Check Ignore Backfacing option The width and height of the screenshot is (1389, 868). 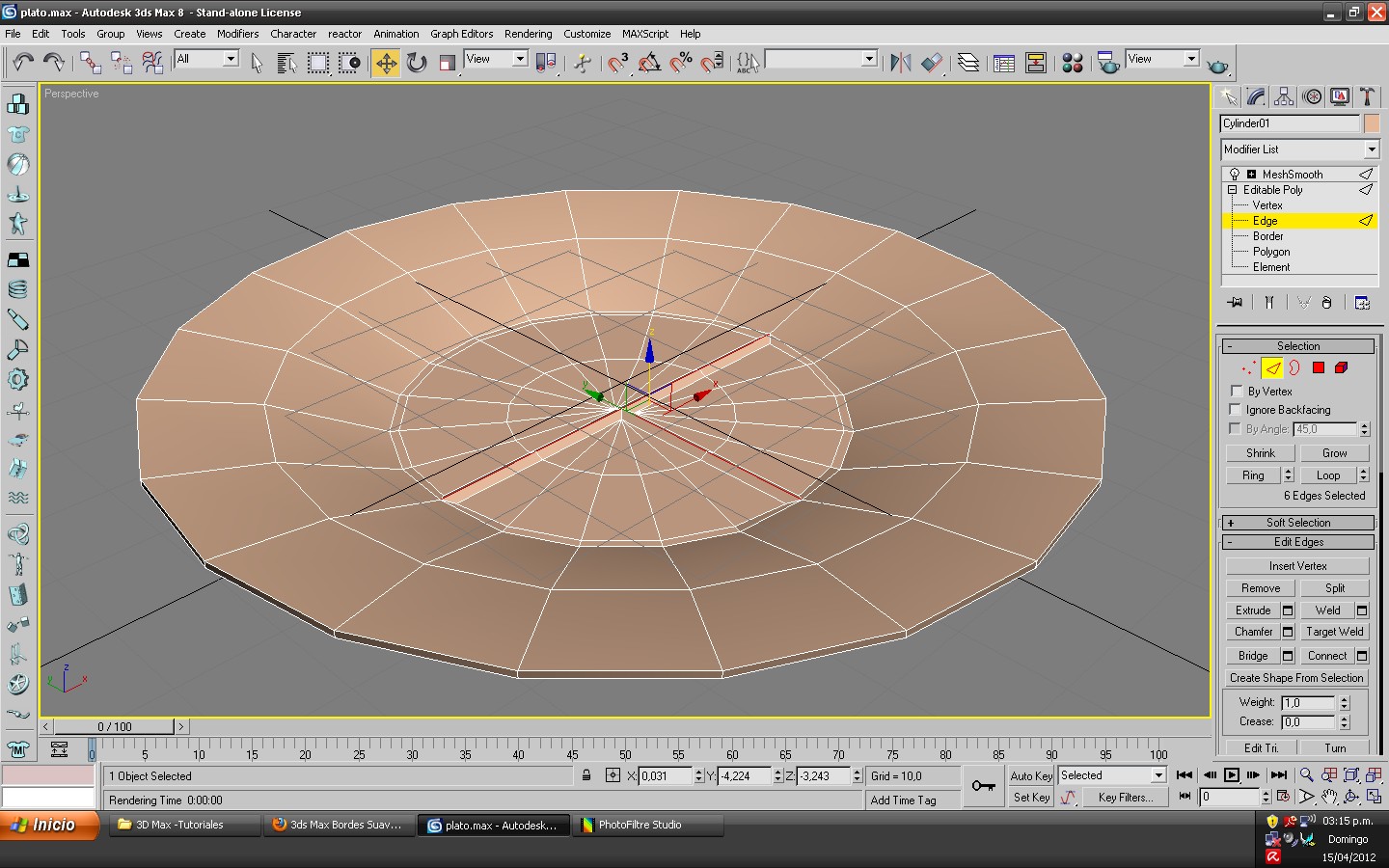pos(1237,409)
